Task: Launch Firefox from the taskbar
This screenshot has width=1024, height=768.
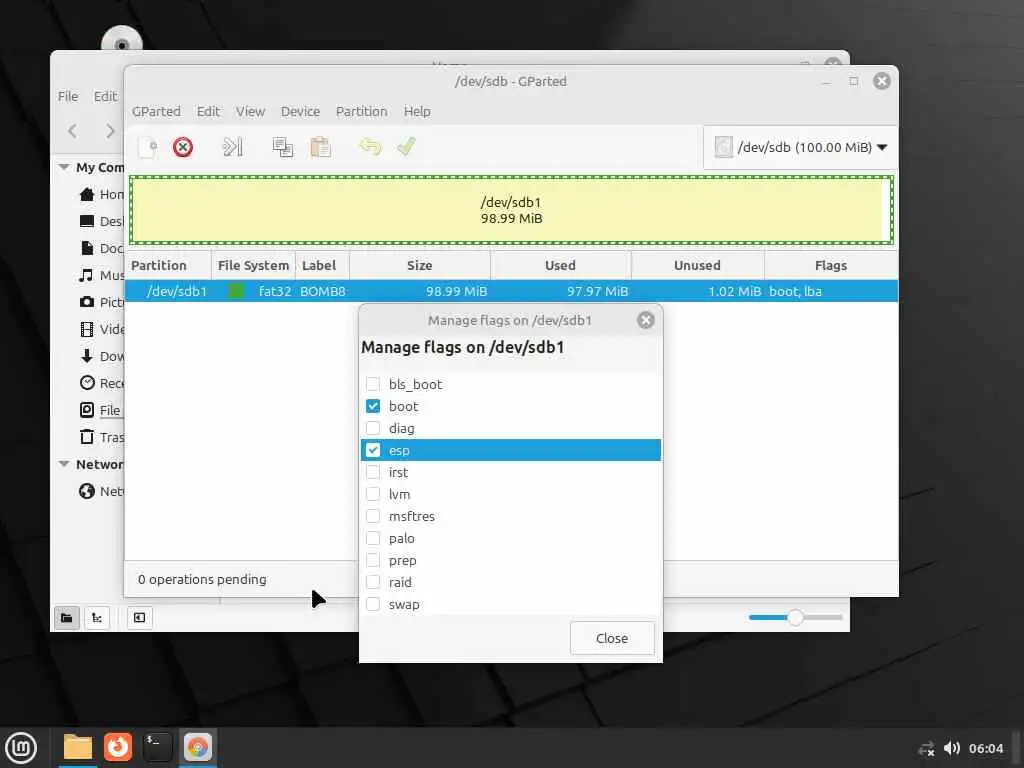Action: pyautogui.click(x=118, y=747)
